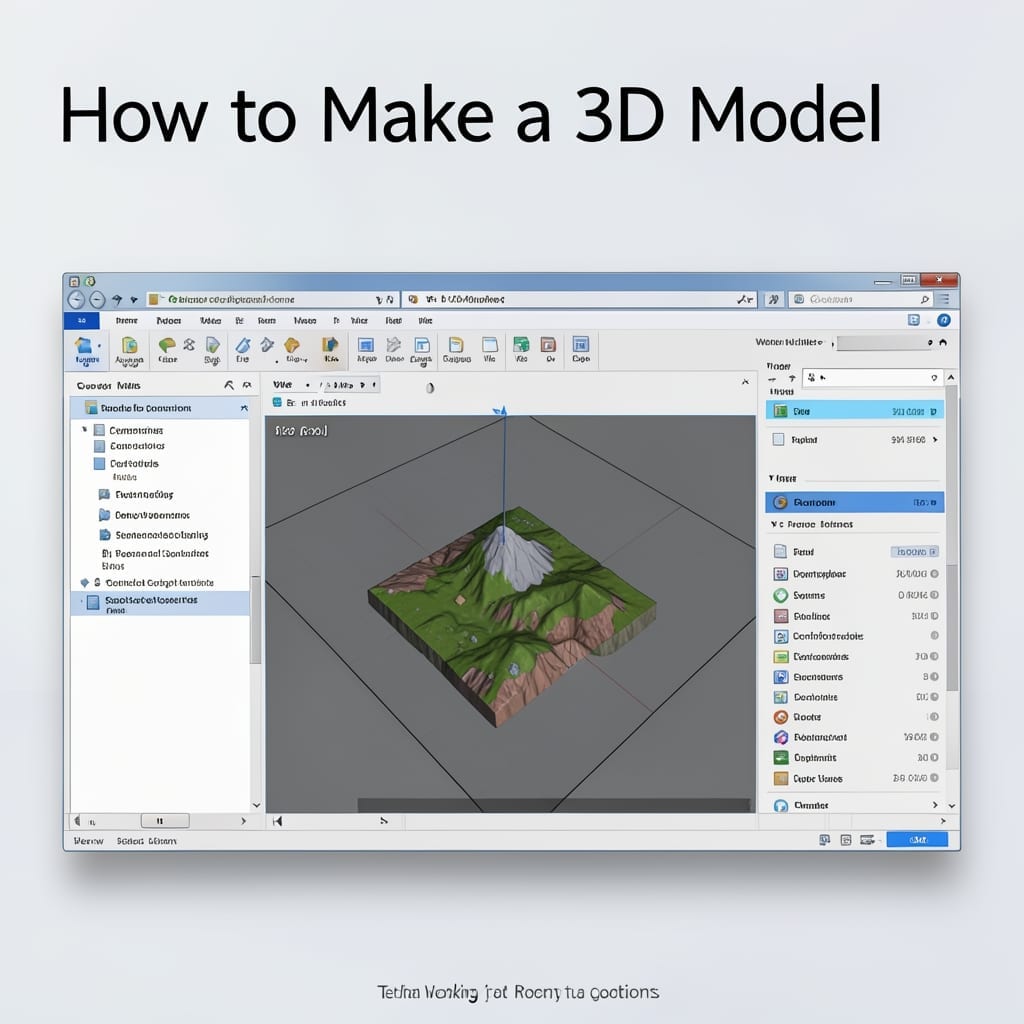The image size is (1024, 1024).
Task: Expand the bottom globe-icon row chevron
Action: [935, 805]
